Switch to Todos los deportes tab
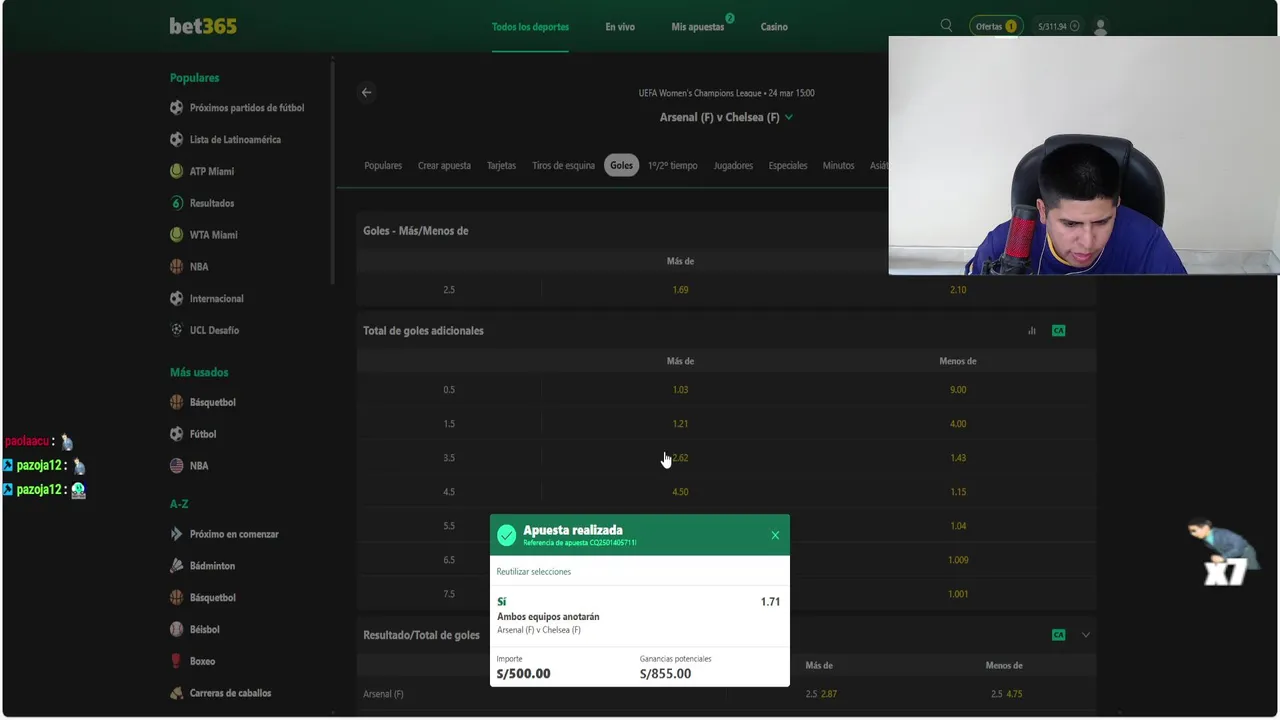 point(530,27)
